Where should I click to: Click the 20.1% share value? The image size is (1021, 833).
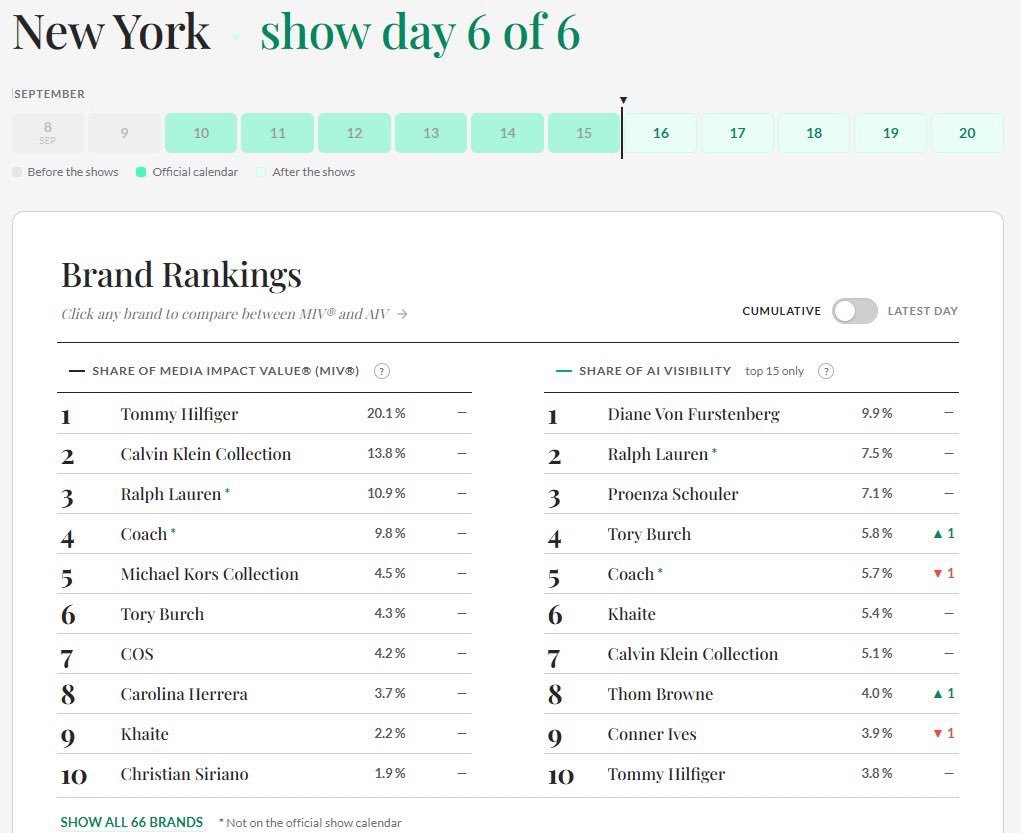[x=386, y=413]
